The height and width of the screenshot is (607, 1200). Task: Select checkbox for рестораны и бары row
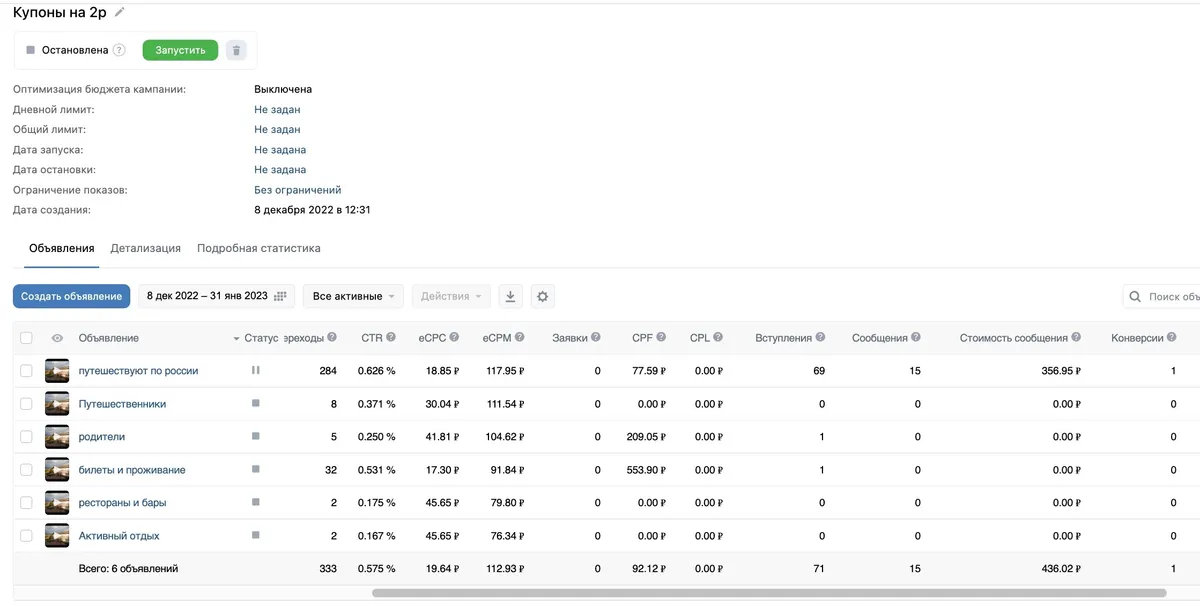pos(26,503)
